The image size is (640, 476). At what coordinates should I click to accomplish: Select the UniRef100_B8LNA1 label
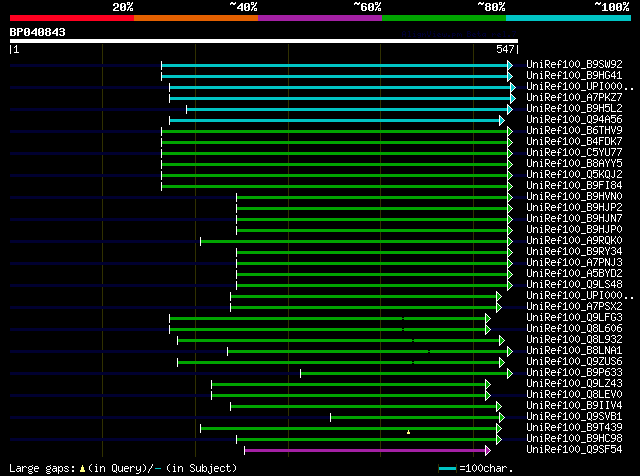(574, 351)
